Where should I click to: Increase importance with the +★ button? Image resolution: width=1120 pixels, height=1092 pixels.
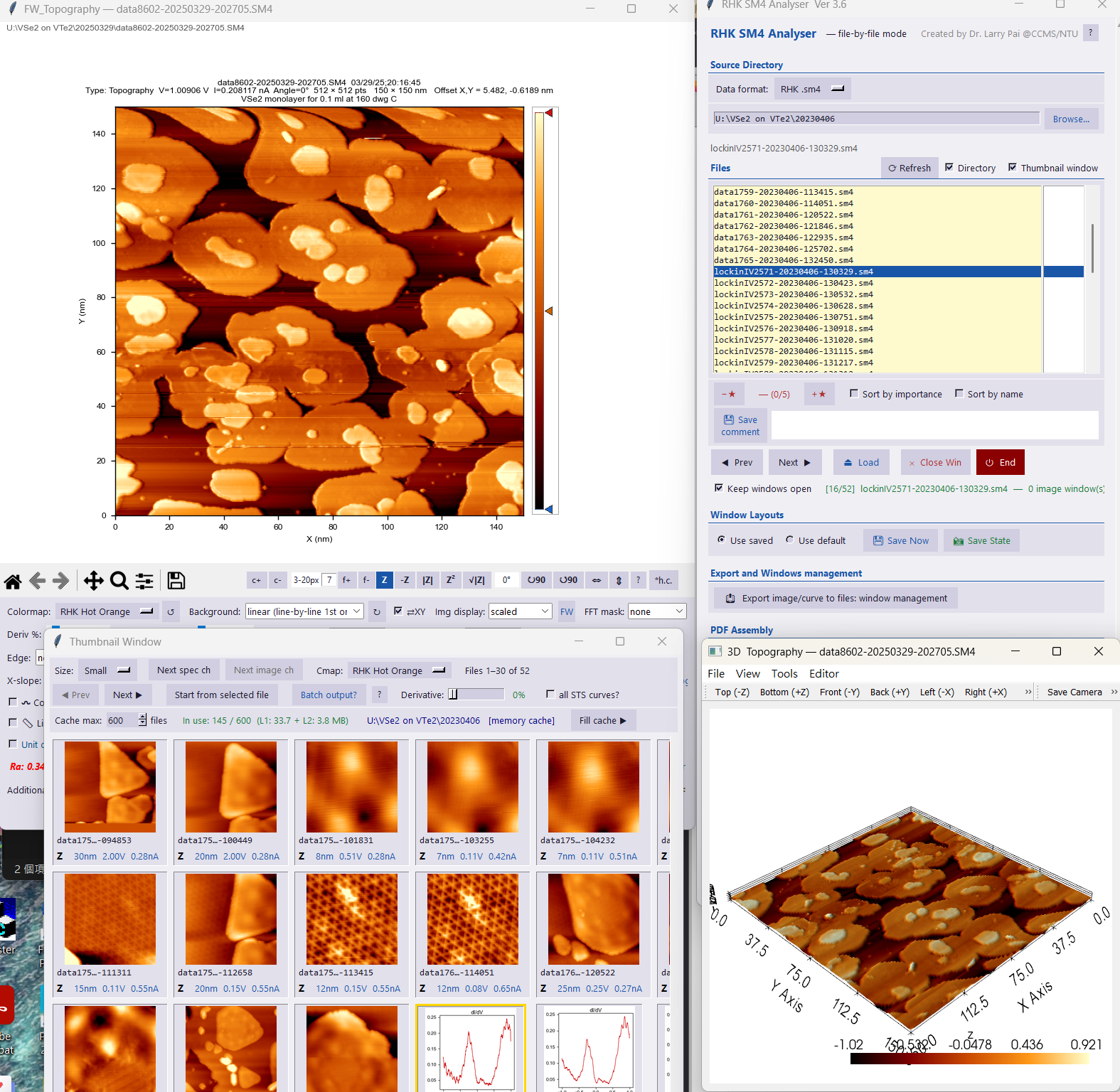tap(818, 394)
